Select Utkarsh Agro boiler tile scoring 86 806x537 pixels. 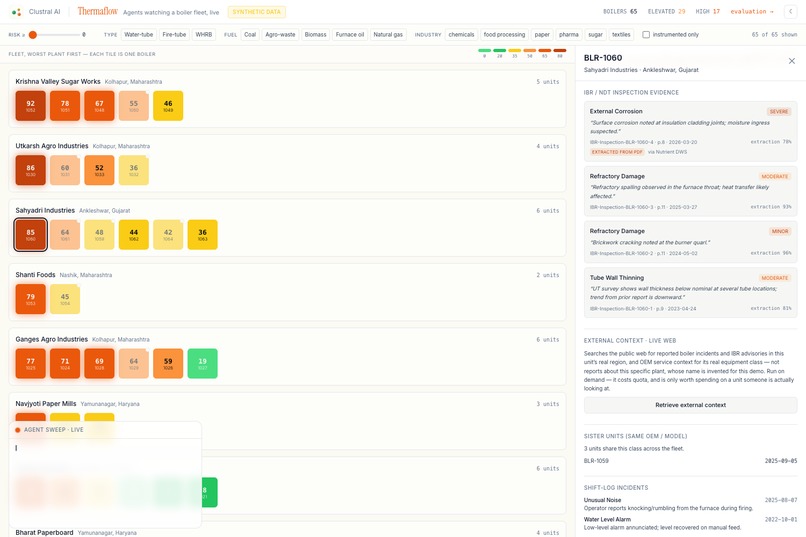pos(30,170)
